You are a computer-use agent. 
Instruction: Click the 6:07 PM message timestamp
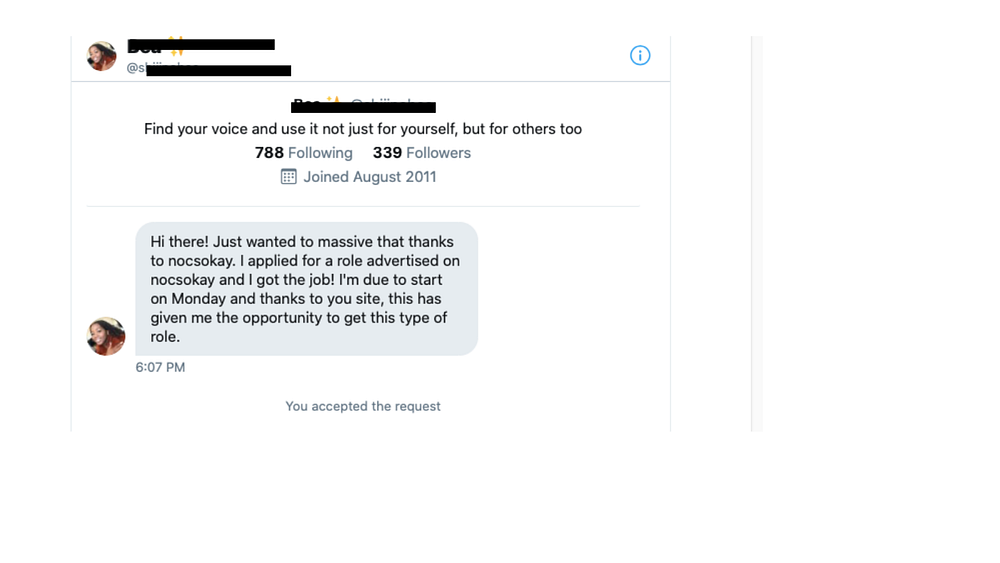pyautogui.click(x=160, y=367)
